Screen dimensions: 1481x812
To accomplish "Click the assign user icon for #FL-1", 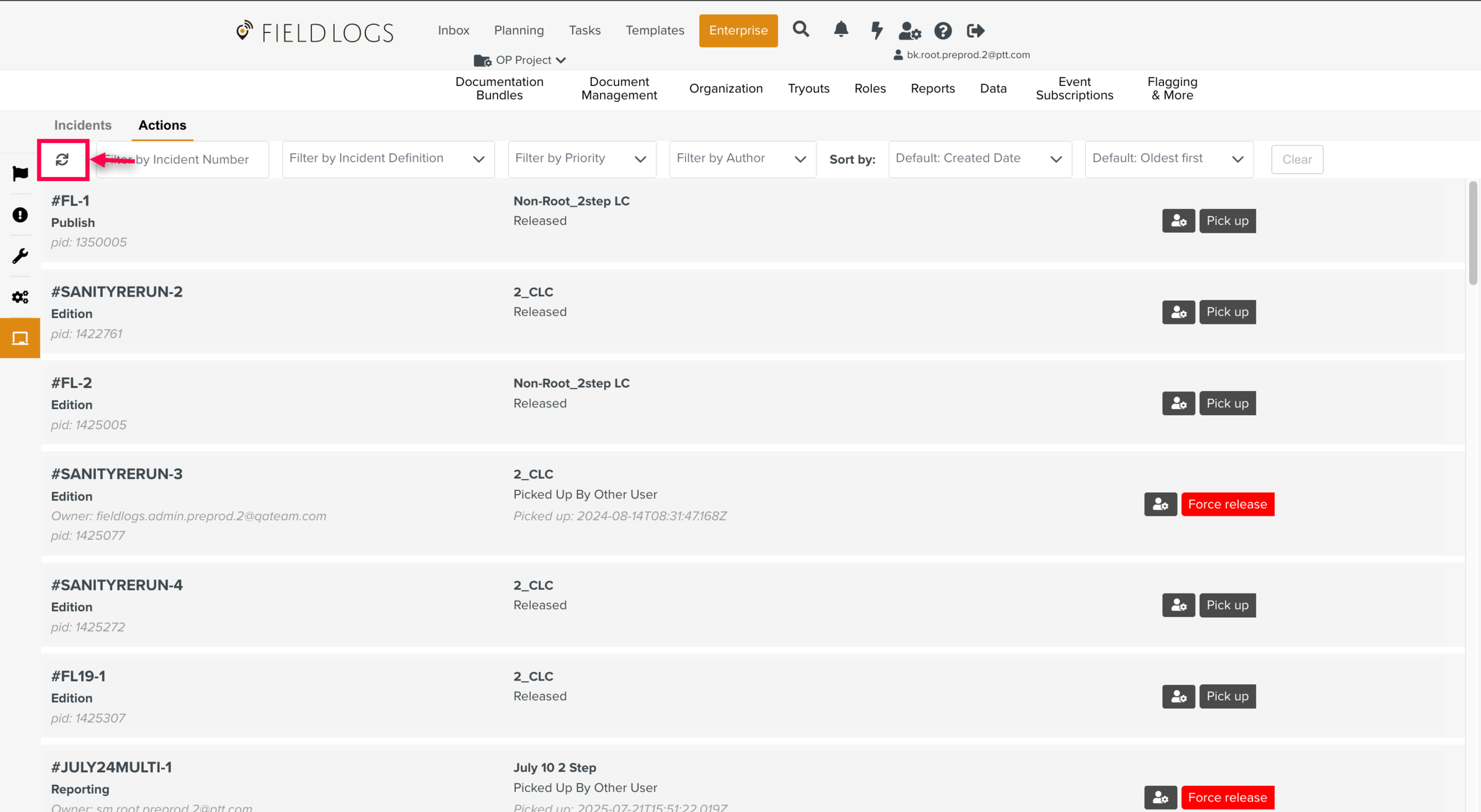I will (1178, 221).
